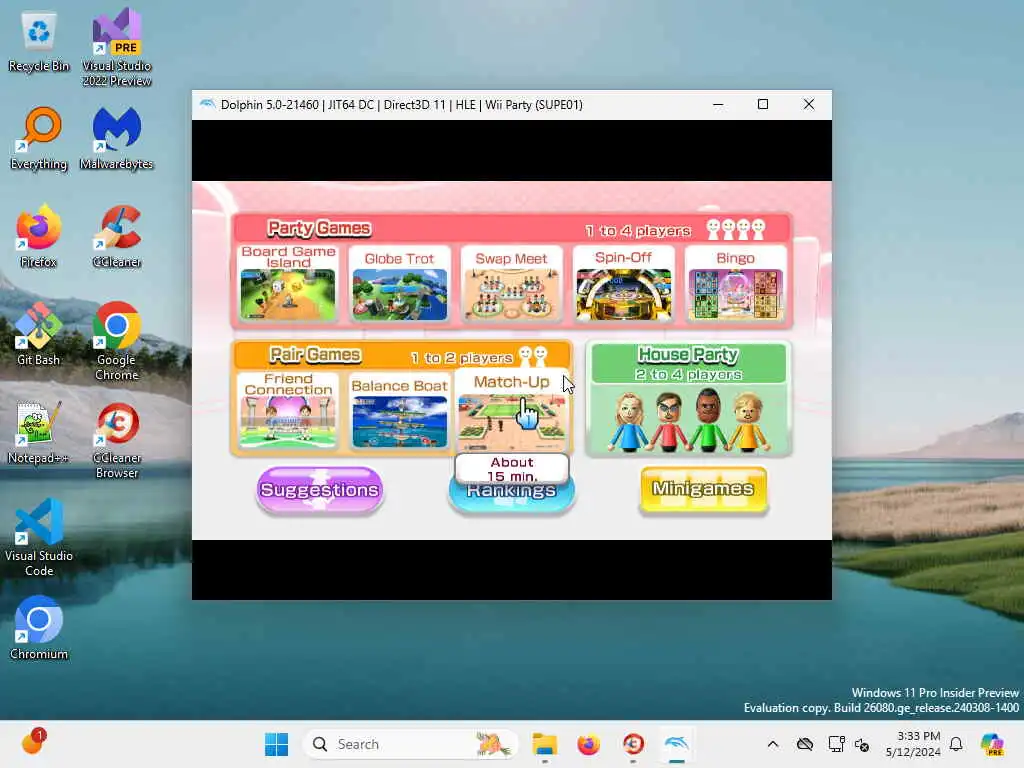Viewport: 1024px width, 768px height.
Task: Open the clock showing 3:33 PM
Action: pyautogui.click(x=913, y=744)
